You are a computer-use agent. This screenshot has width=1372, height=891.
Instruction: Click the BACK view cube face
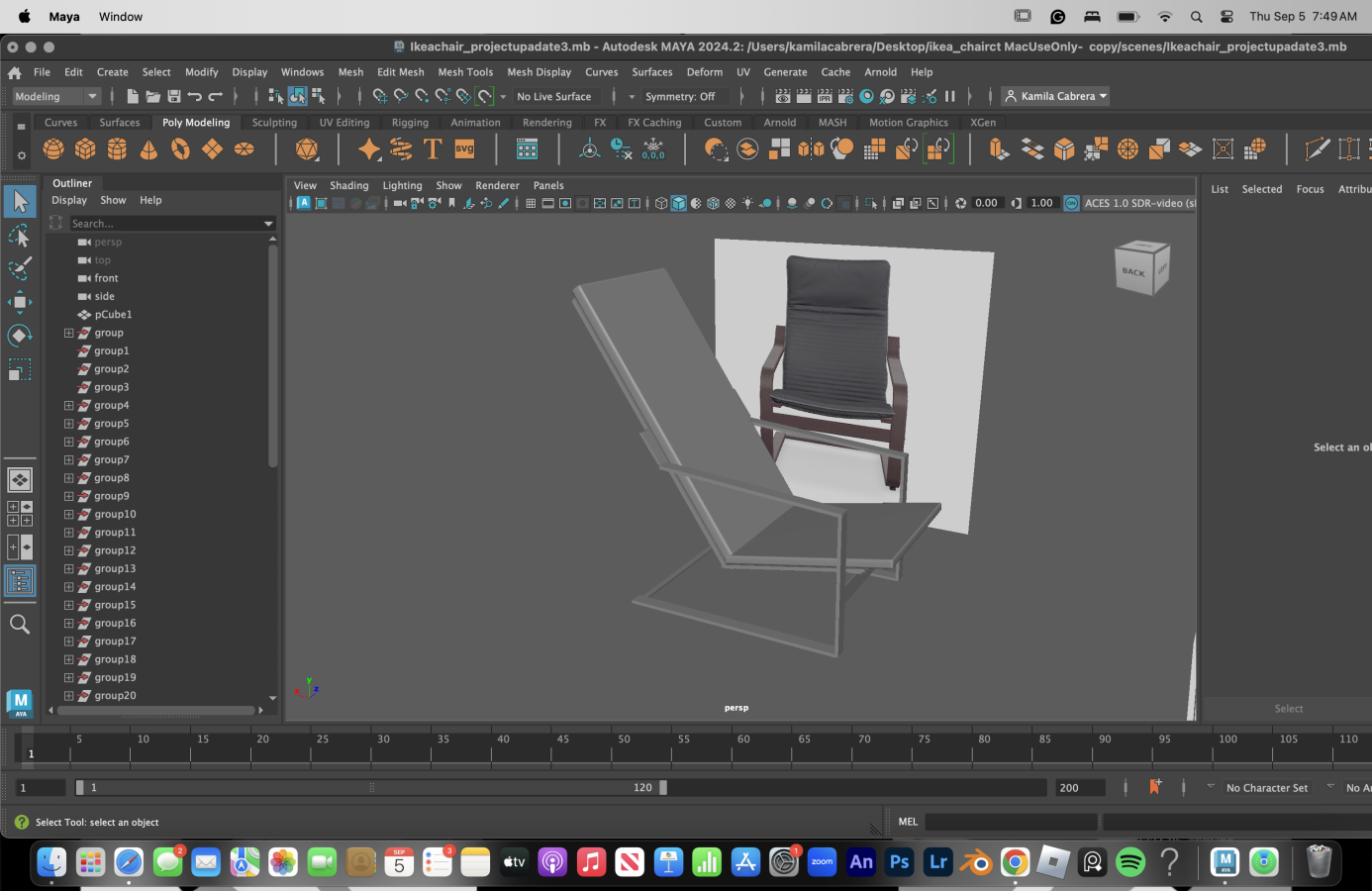tap(1133, 272)
